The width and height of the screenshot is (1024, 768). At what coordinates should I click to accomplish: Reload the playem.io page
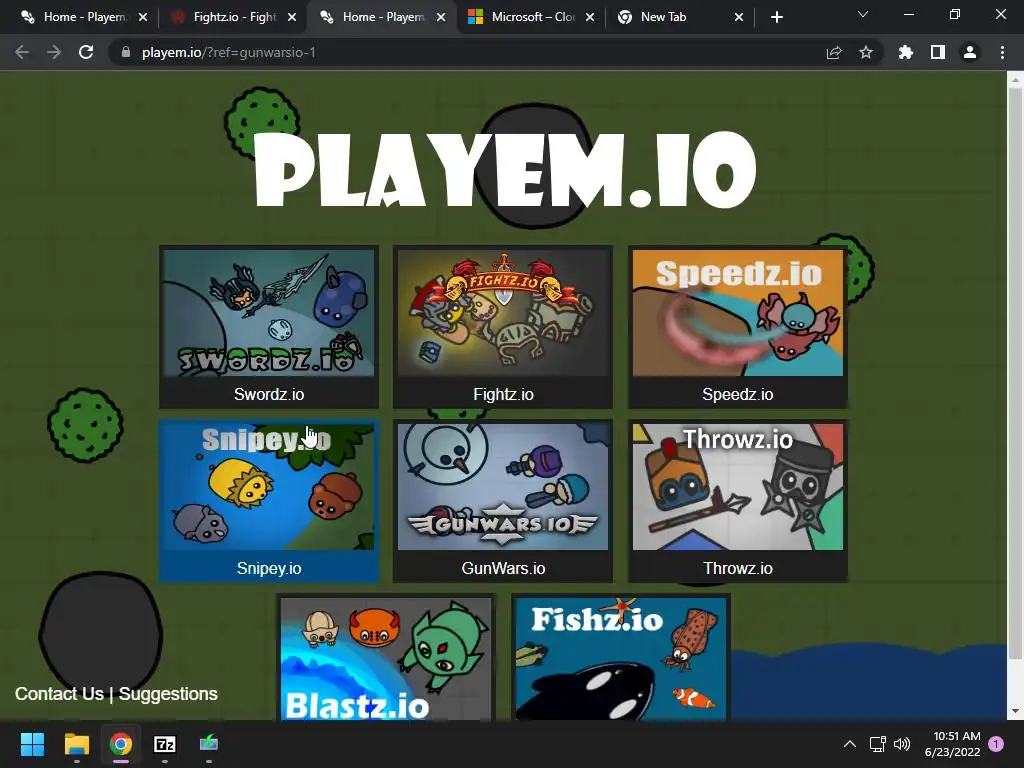(x=86, y=52)
